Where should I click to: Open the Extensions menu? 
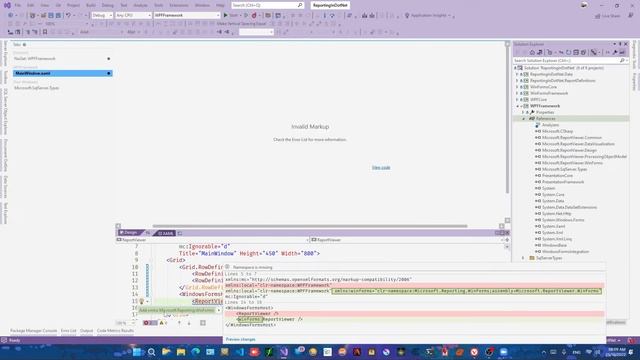click(x=179, y=5)
